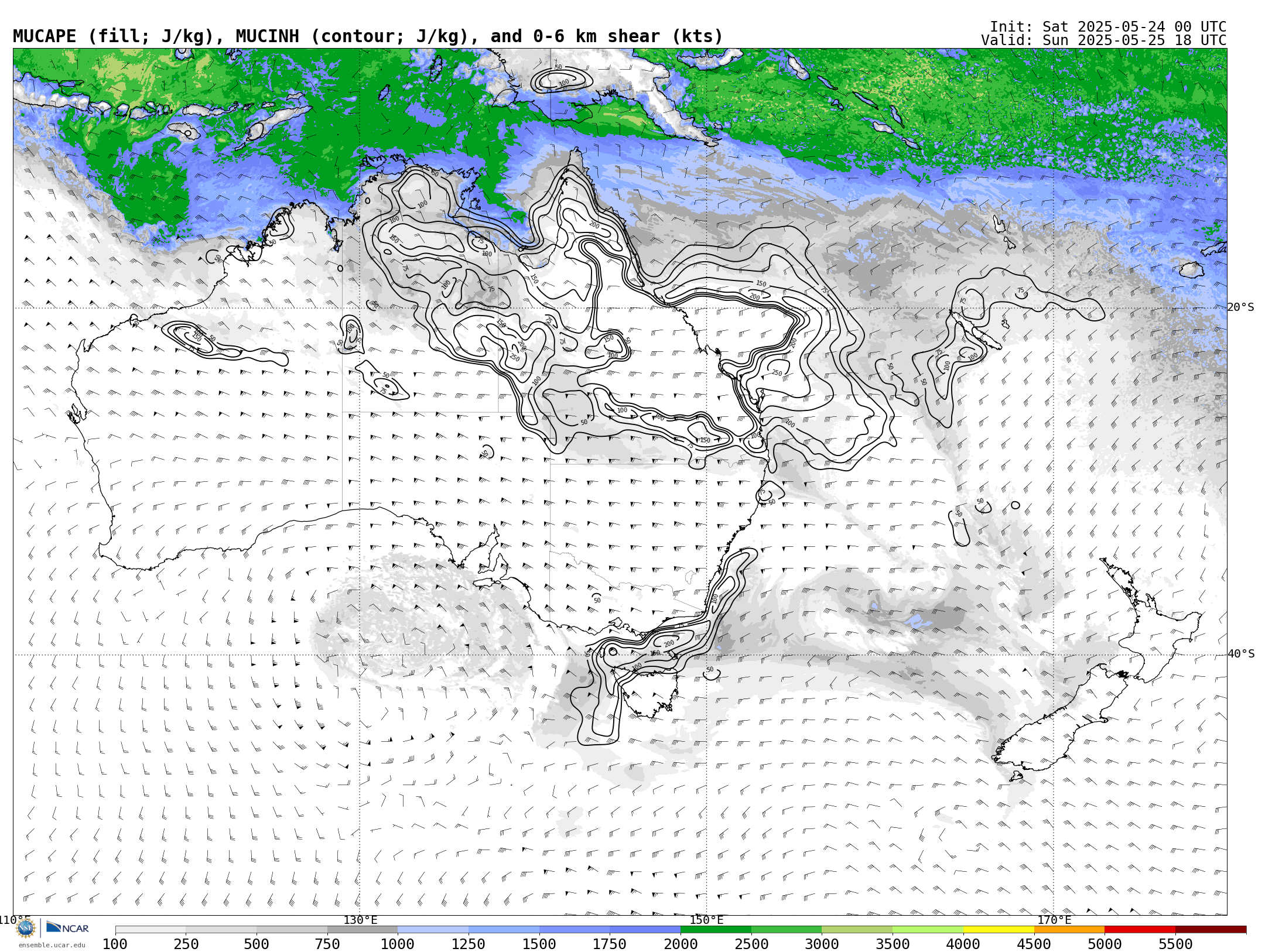Pick the yellow 4000–4500 colorbar segment
1265x952 pixels.
[x=999, y=930]
